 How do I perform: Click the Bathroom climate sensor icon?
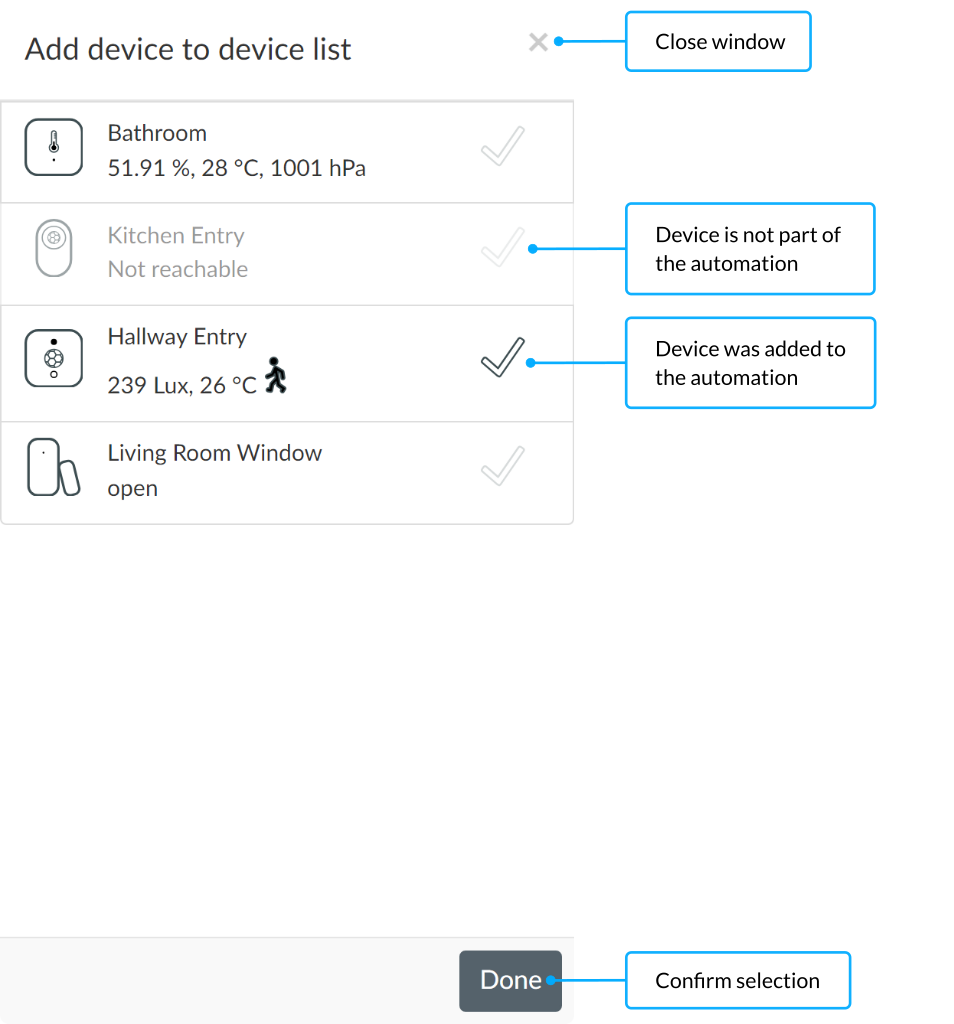click(x=53, y=148)
